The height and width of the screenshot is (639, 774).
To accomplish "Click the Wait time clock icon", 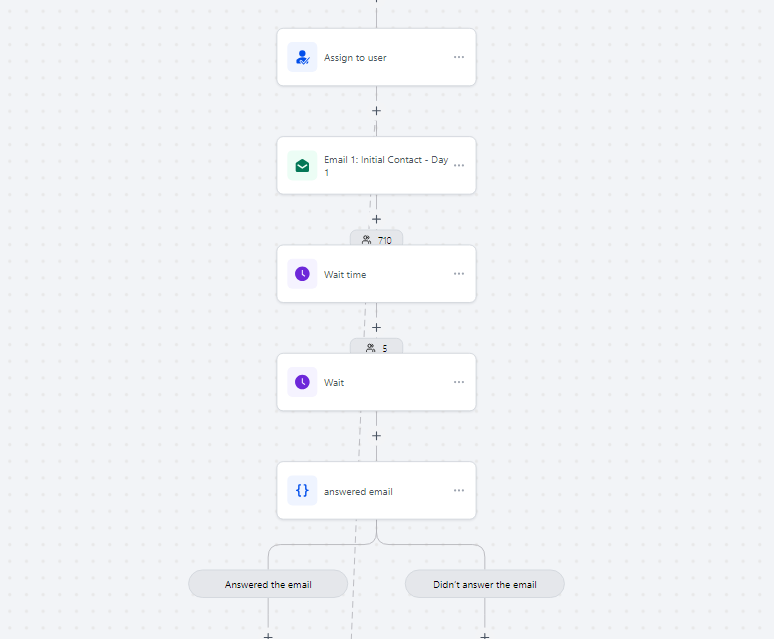I will point(302,274).
